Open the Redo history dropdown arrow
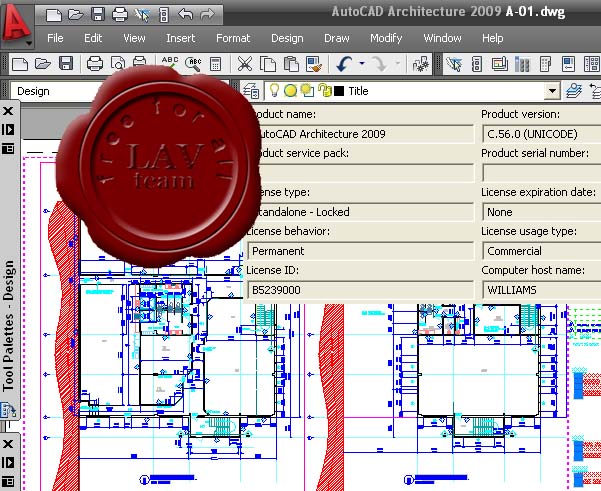 tap(397, 63)
